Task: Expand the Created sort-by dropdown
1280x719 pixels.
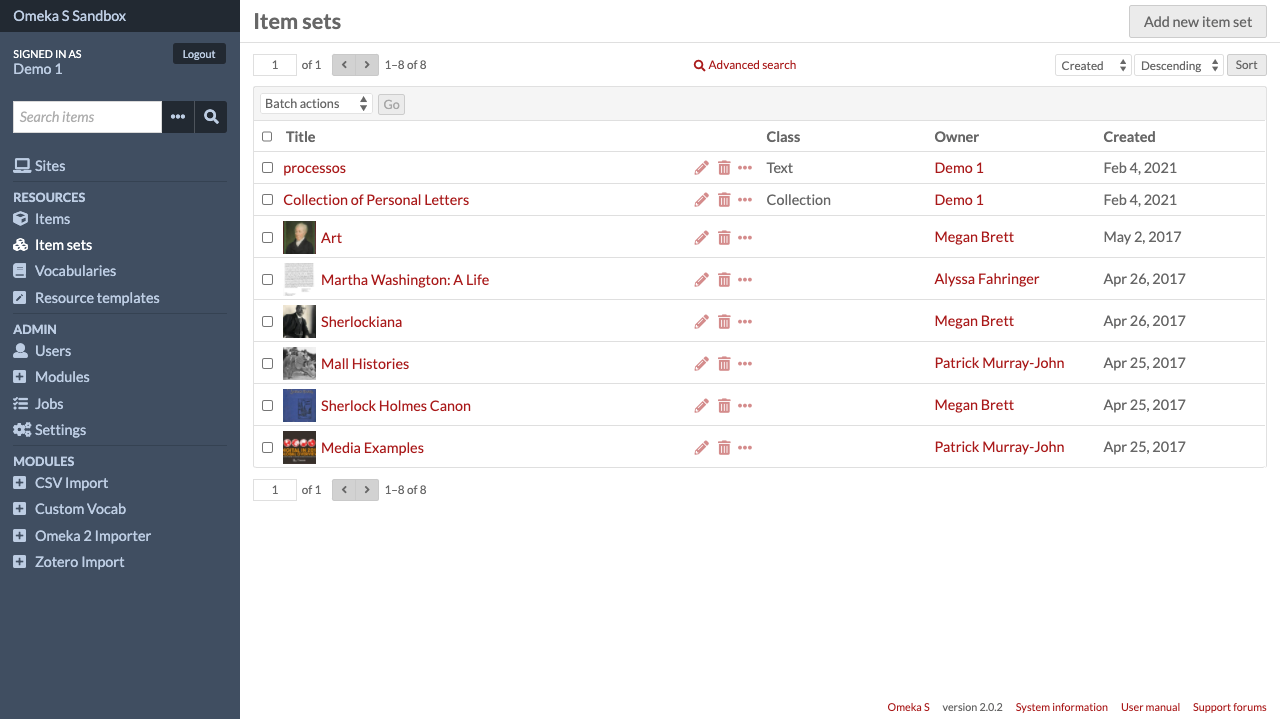Action: click(x=1093, y=65)
